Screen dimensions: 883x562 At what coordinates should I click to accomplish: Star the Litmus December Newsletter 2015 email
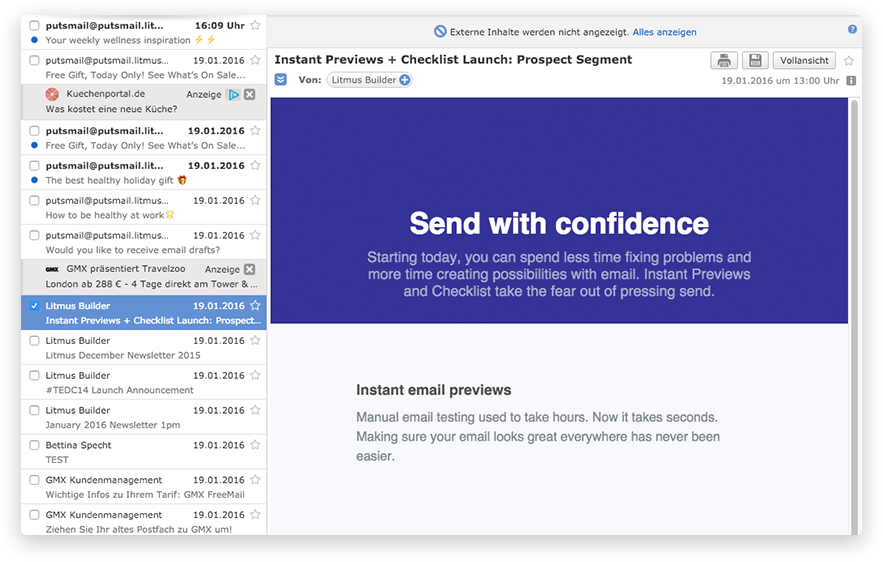coord(255,341)
